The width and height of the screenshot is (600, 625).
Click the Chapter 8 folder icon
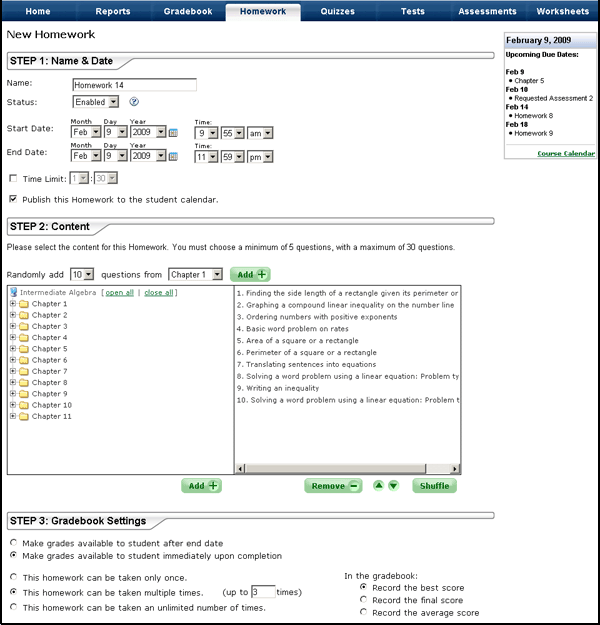click(24, 383)
